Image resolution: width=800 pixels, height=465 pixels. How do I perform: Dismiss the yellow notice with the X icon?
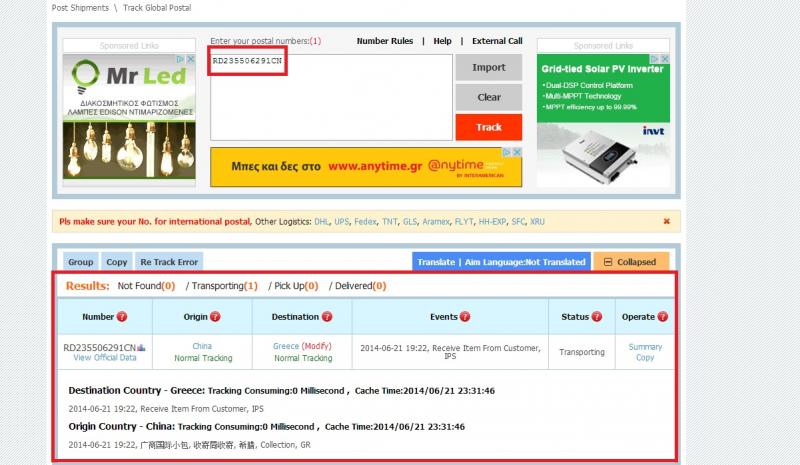[667, 221]
